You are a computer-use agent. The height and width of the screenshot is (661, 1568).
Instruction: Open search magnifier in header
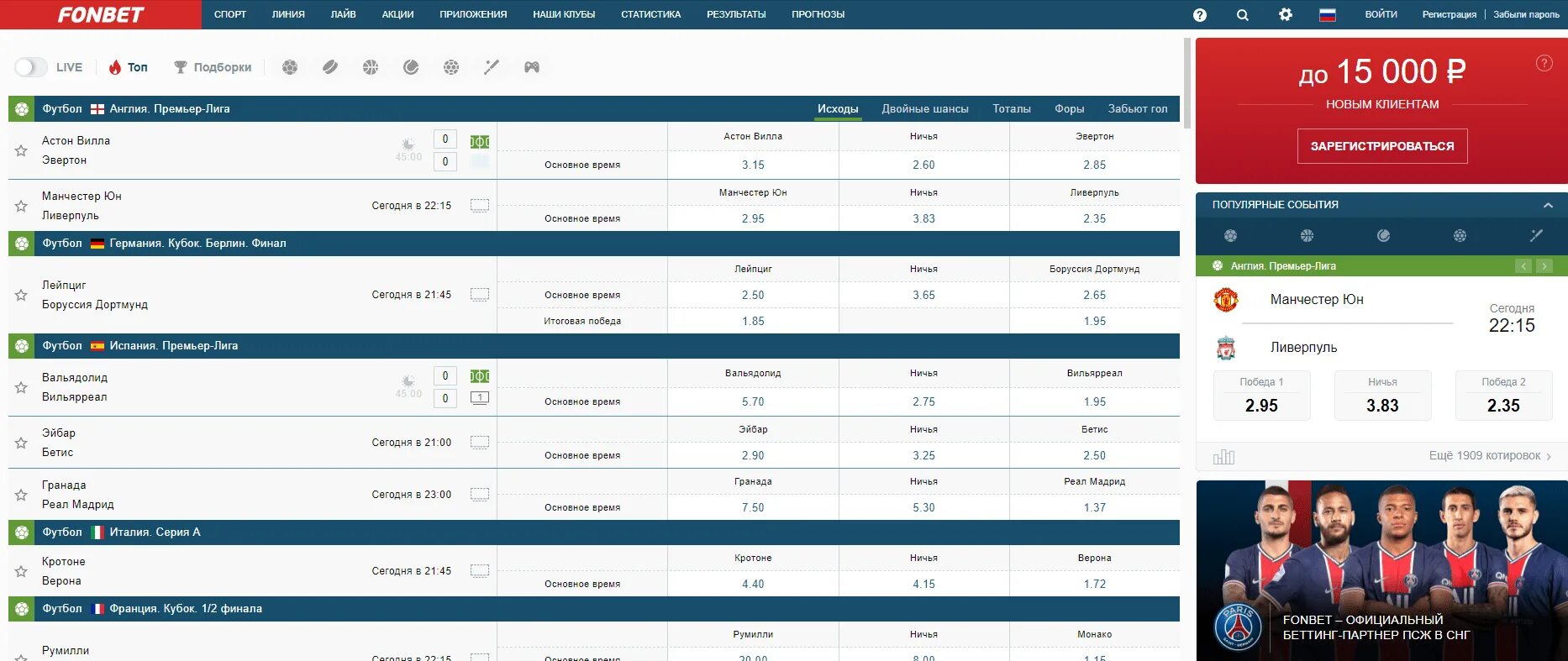pos(1243,14)
